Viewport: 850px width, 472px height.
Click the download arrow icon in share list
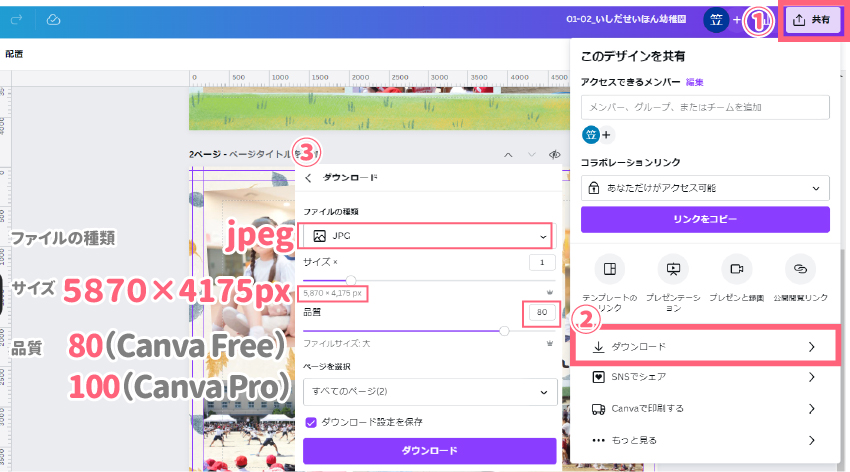click(x=598, y=347)
